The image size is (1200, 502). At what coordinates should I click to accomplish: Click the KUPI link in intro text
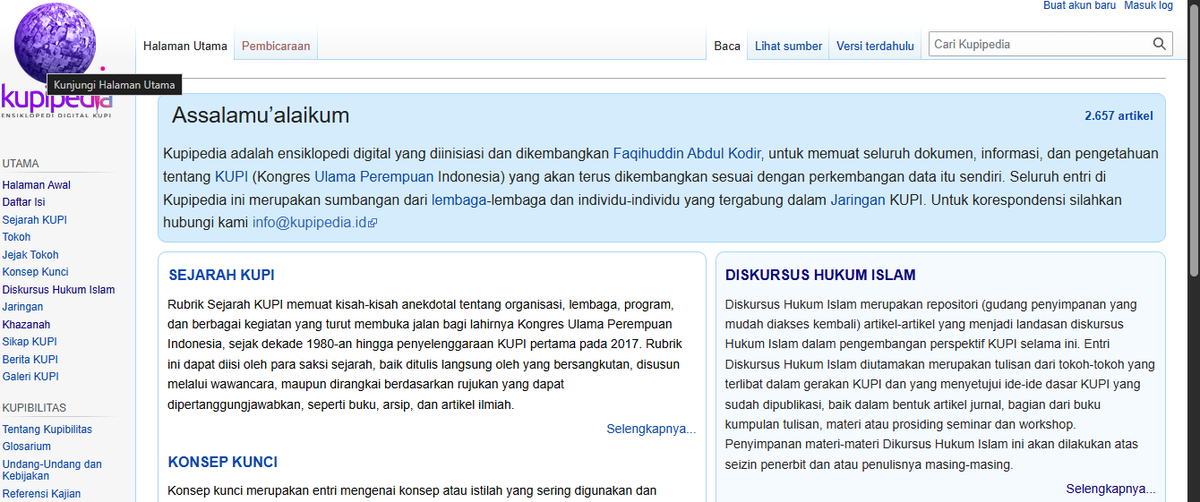(x=231, y=177)
